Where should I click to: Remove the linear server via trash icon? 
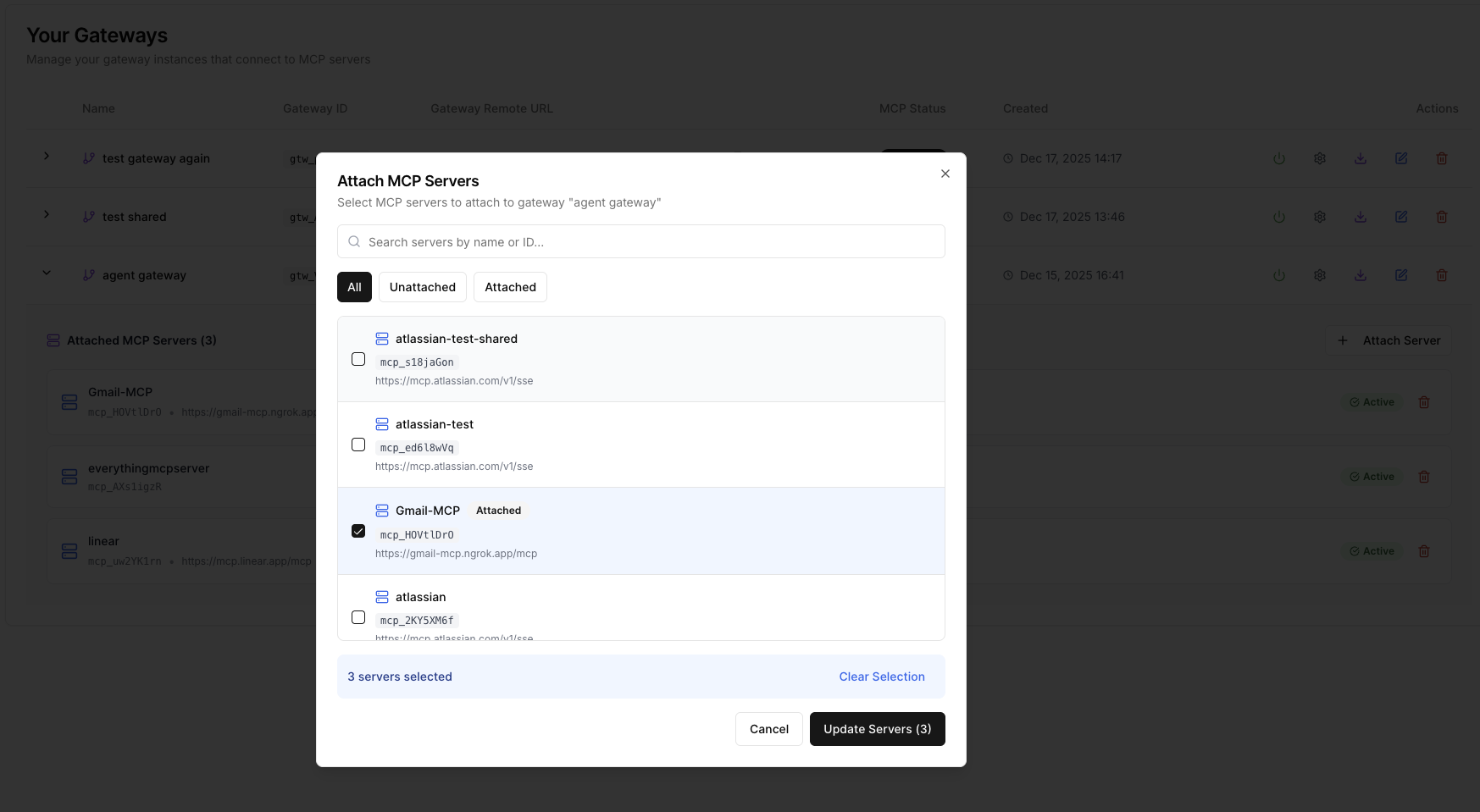(1423, 551)
